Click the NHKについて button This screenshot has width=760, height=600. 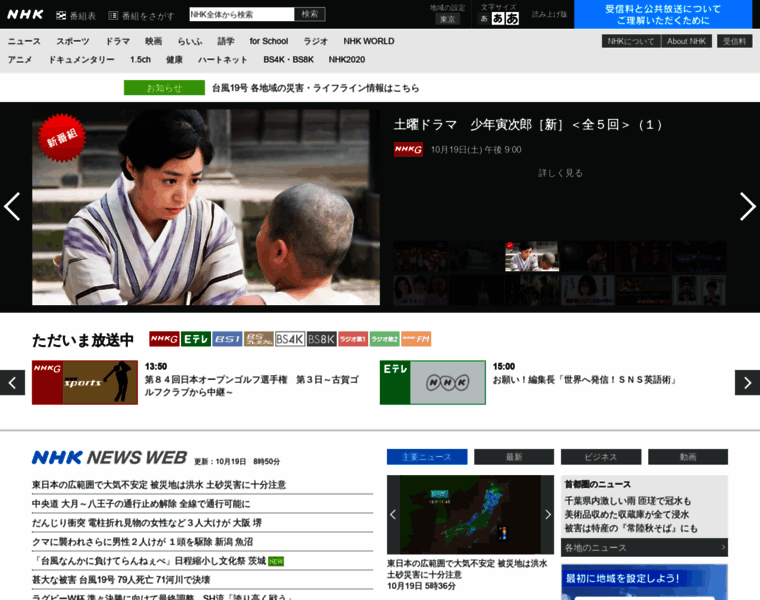pyautogui.click(x=631, y=41)
